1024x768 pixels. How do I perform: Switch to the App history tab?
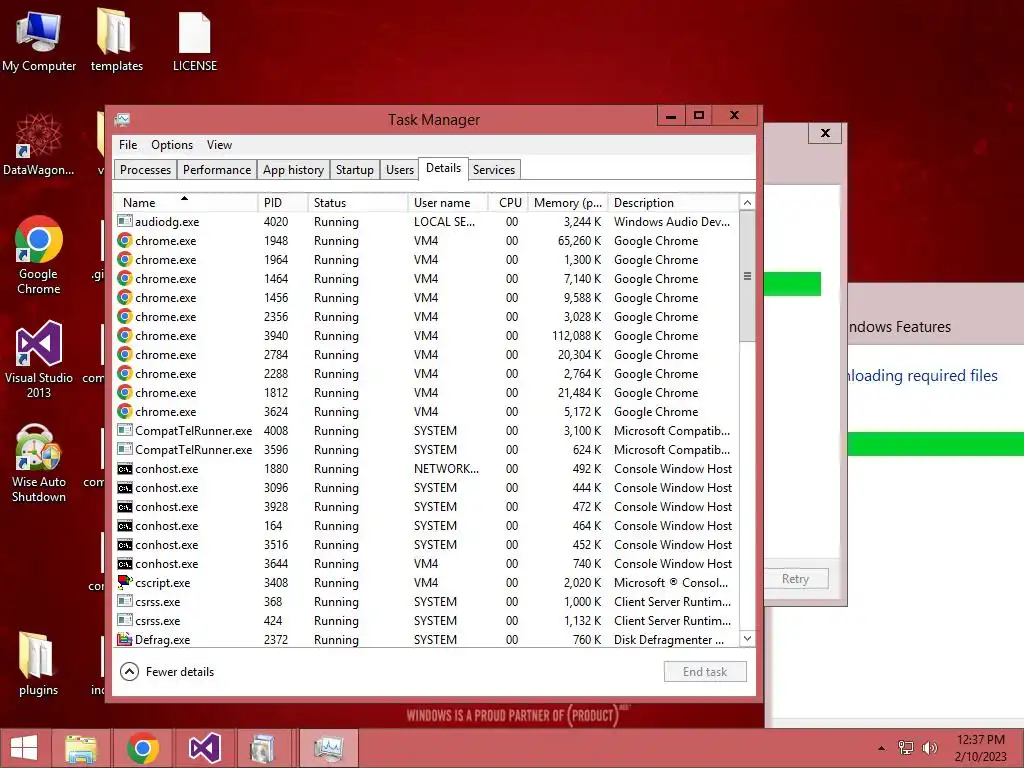[x=293, y=170]
